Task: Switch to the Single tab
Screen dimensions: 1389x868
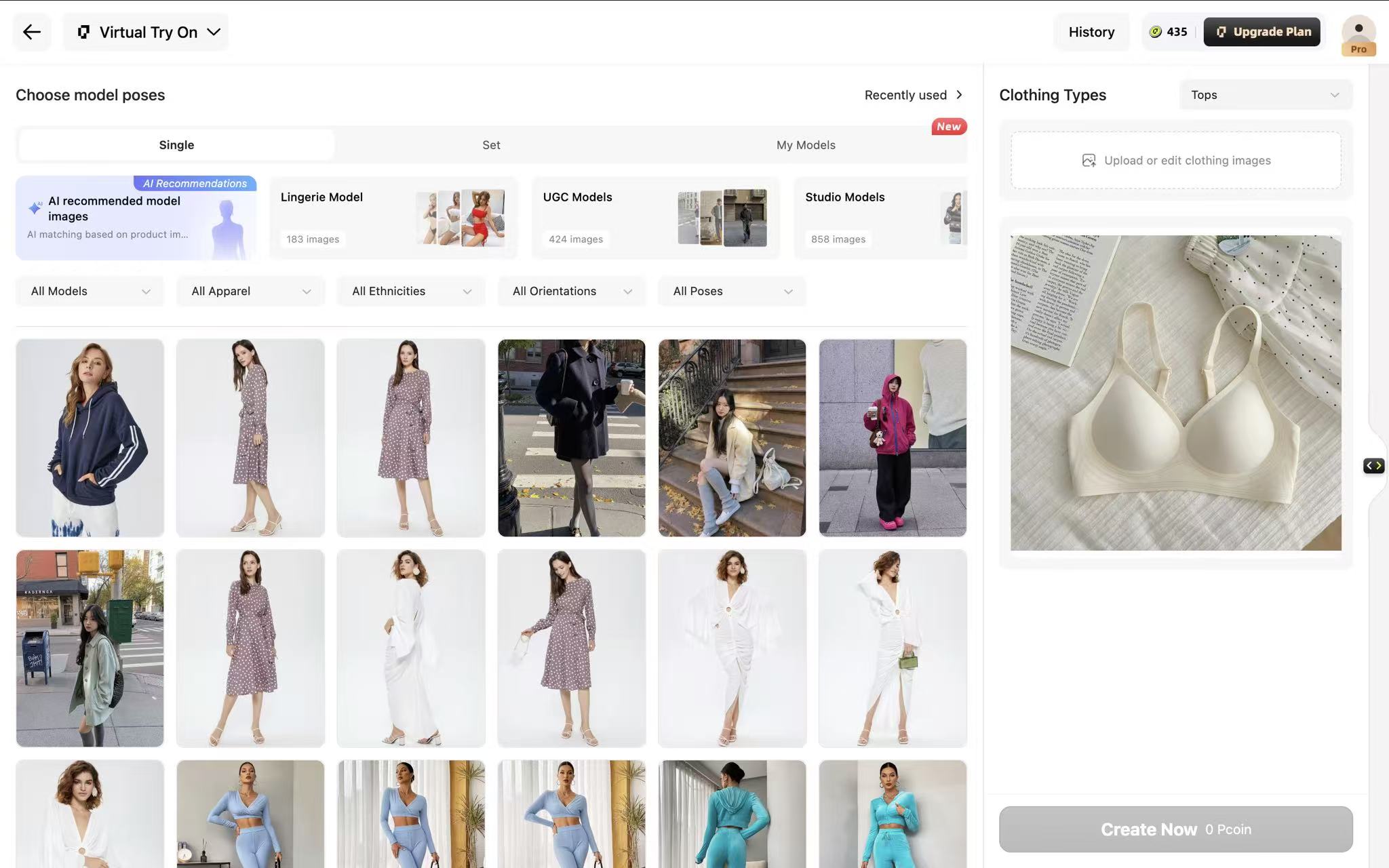Action: click(176, 145)
